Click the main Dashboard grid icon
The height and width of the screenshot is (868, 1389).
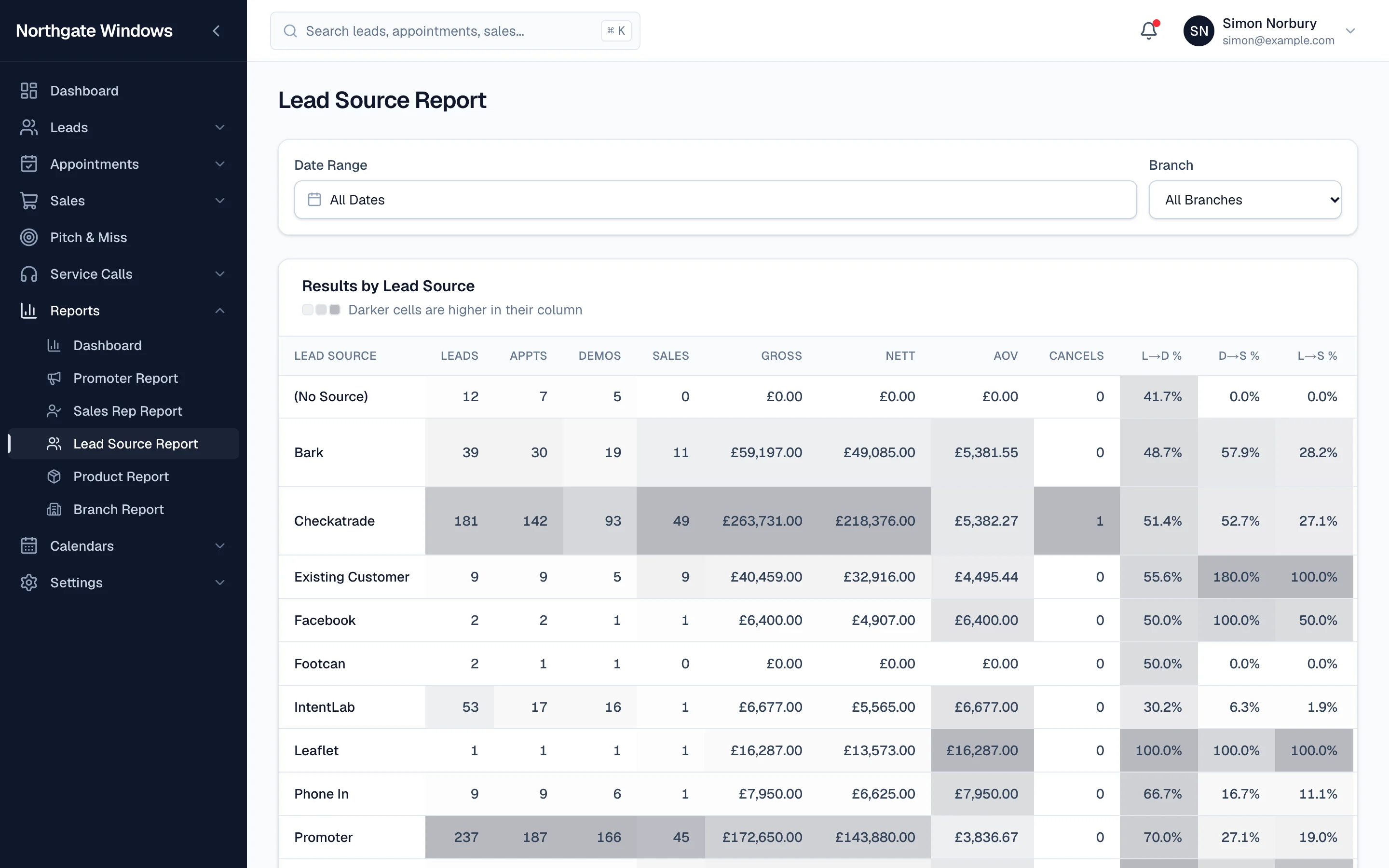point(29,91)
